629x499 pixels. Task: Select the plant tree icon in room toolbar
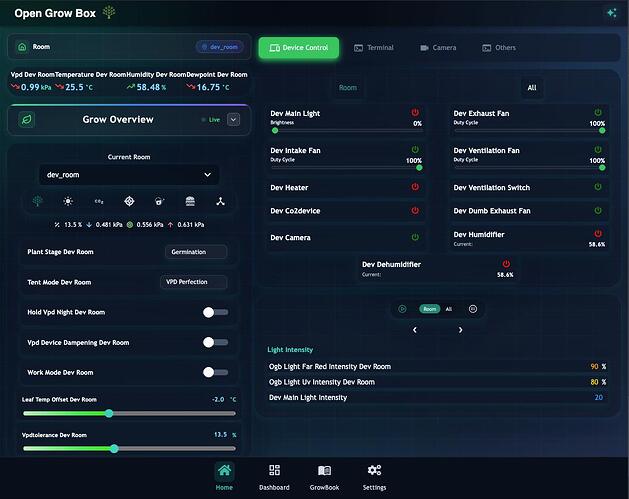tap(38, 201)
